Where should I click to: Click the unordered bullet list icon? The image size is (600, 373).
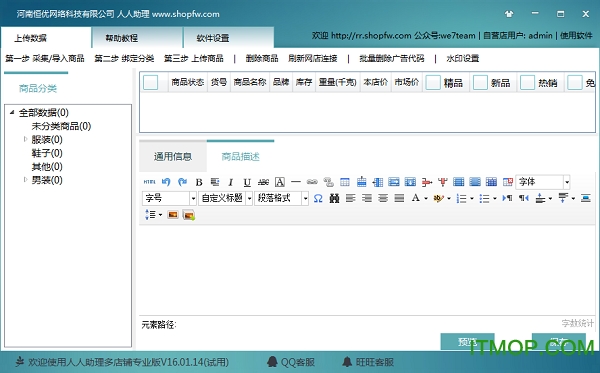tap(484, 198)
